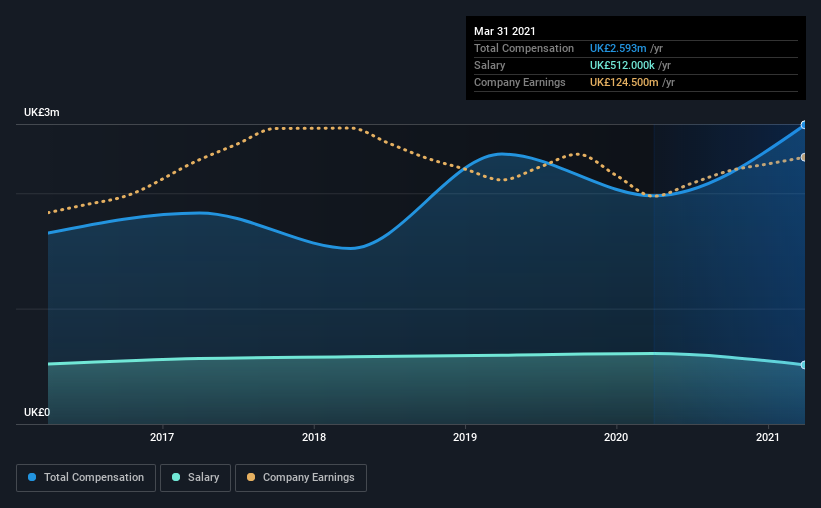Click the Mar 31 2021 tooltip date
The width and height of the screenshot is (821, 508).
[x=505, y=31]
